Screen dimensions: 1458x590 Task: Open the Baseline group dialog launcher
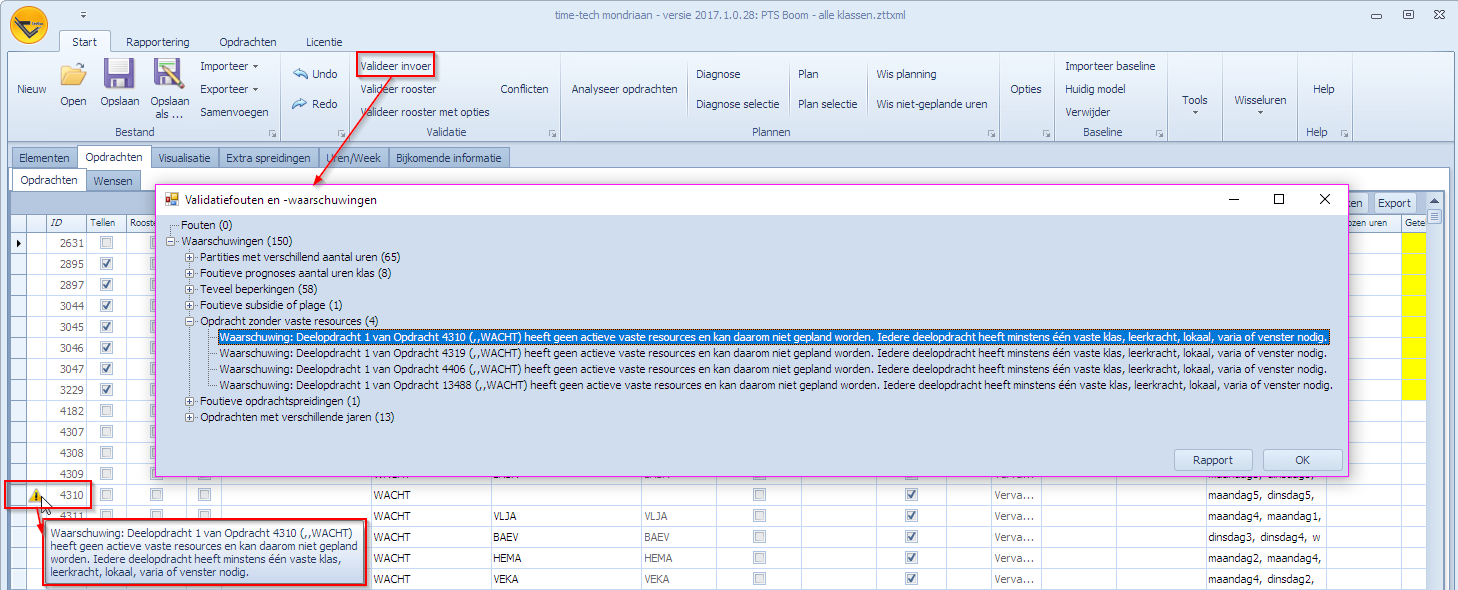[1160, 133]
